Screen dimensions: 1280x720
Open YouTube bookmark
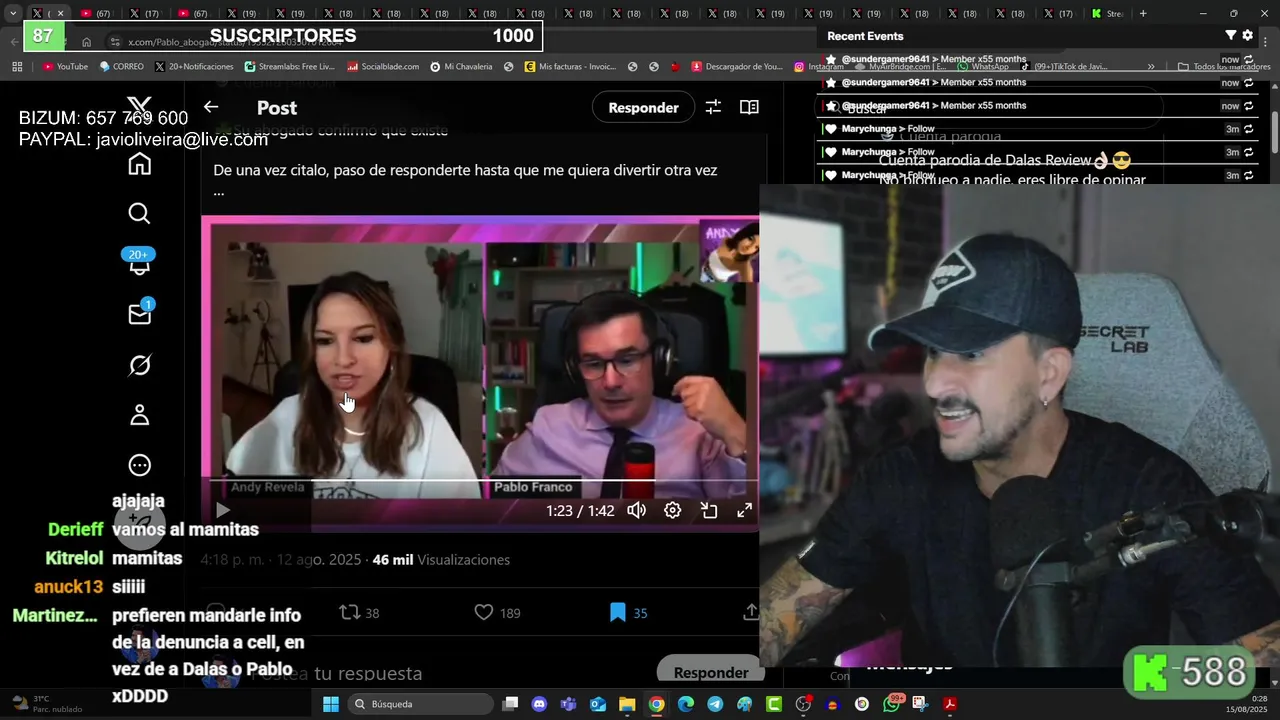point(66,67)
